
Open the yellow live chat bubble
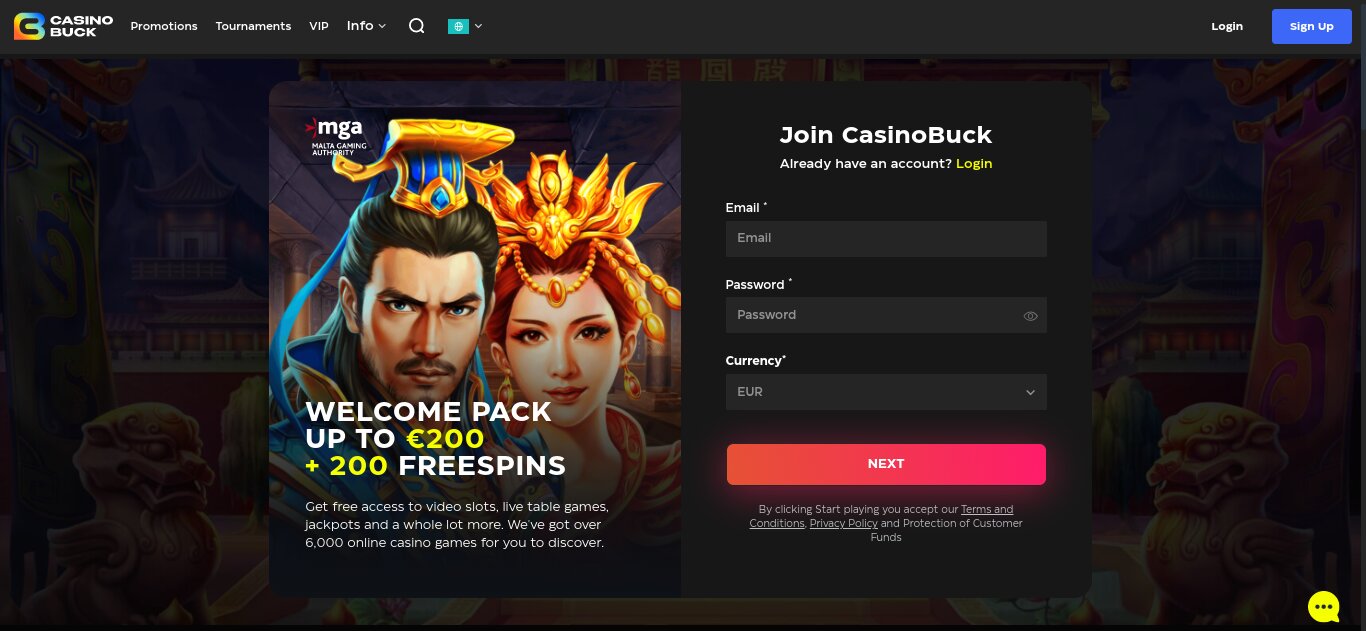(1323, 606)
